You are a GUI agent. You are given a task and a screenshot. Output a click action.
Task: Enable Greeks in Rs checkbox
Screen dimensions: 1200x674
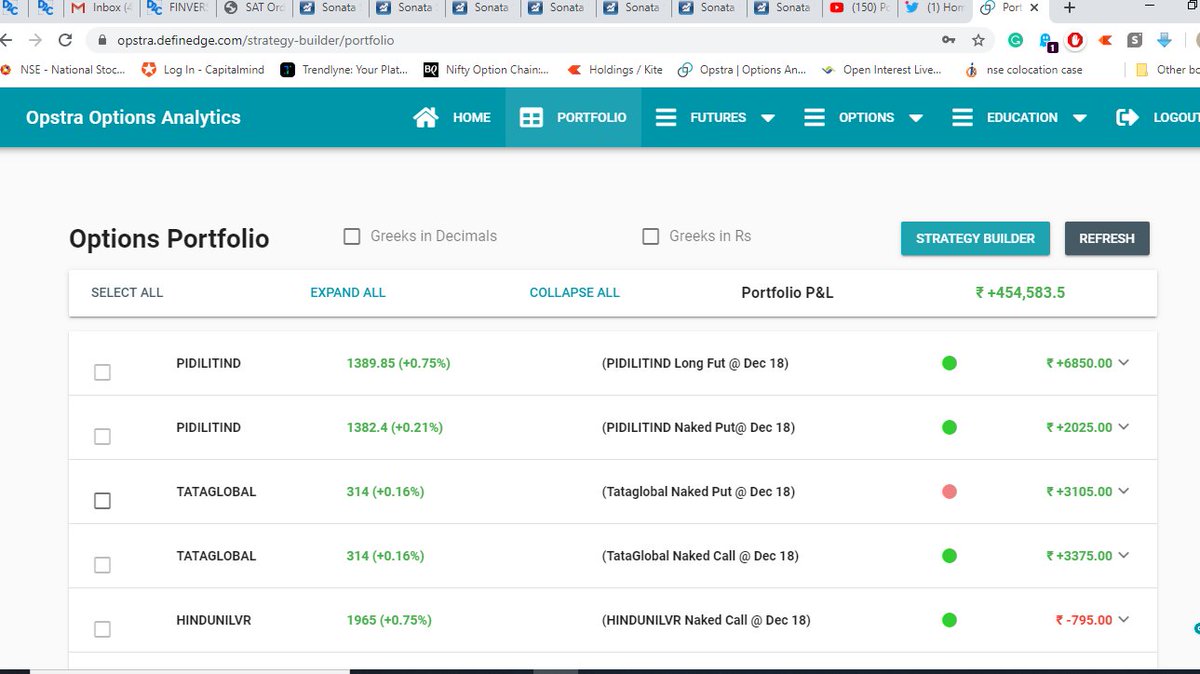[651, 237]
